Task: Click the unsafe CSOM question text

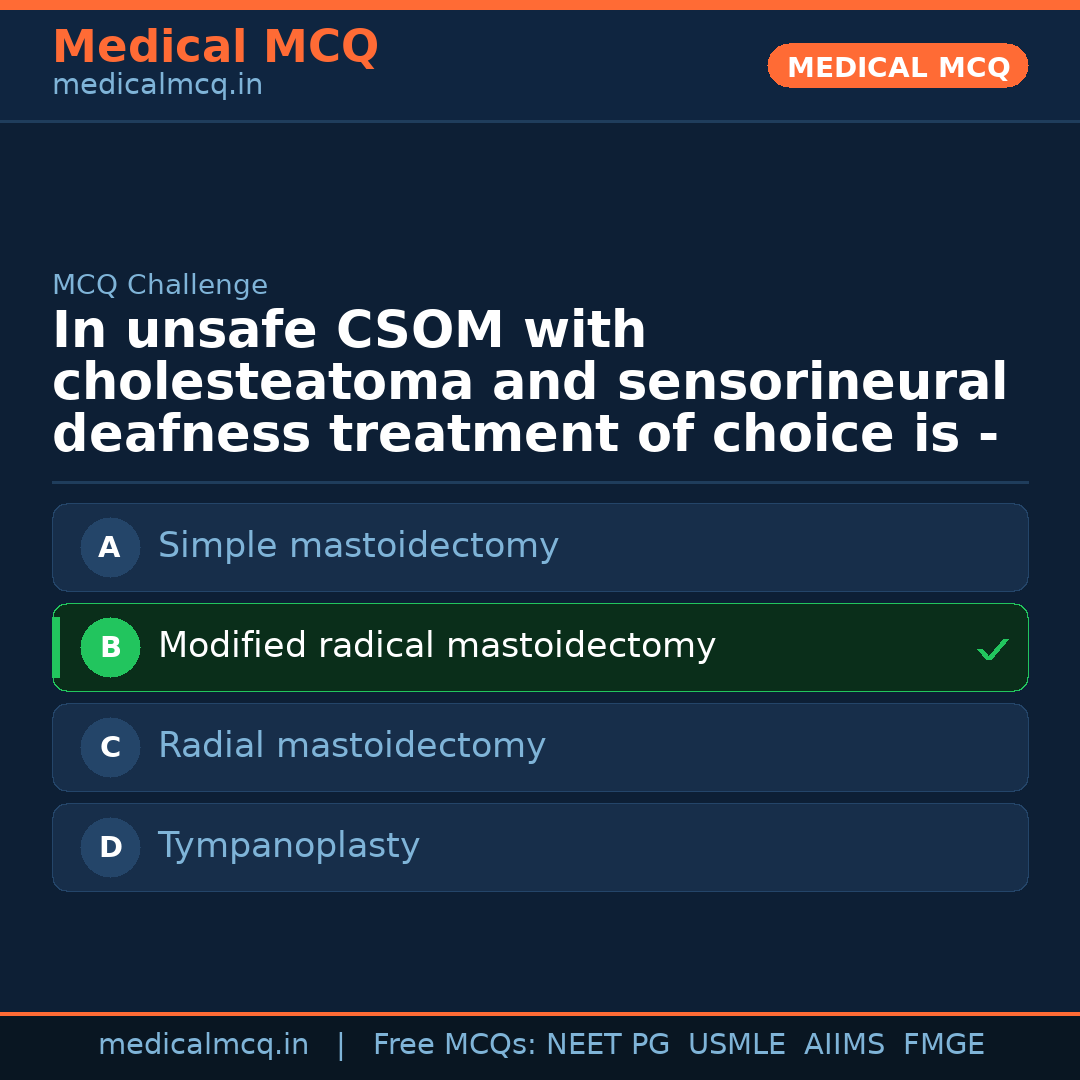Action: pos(530,382)
